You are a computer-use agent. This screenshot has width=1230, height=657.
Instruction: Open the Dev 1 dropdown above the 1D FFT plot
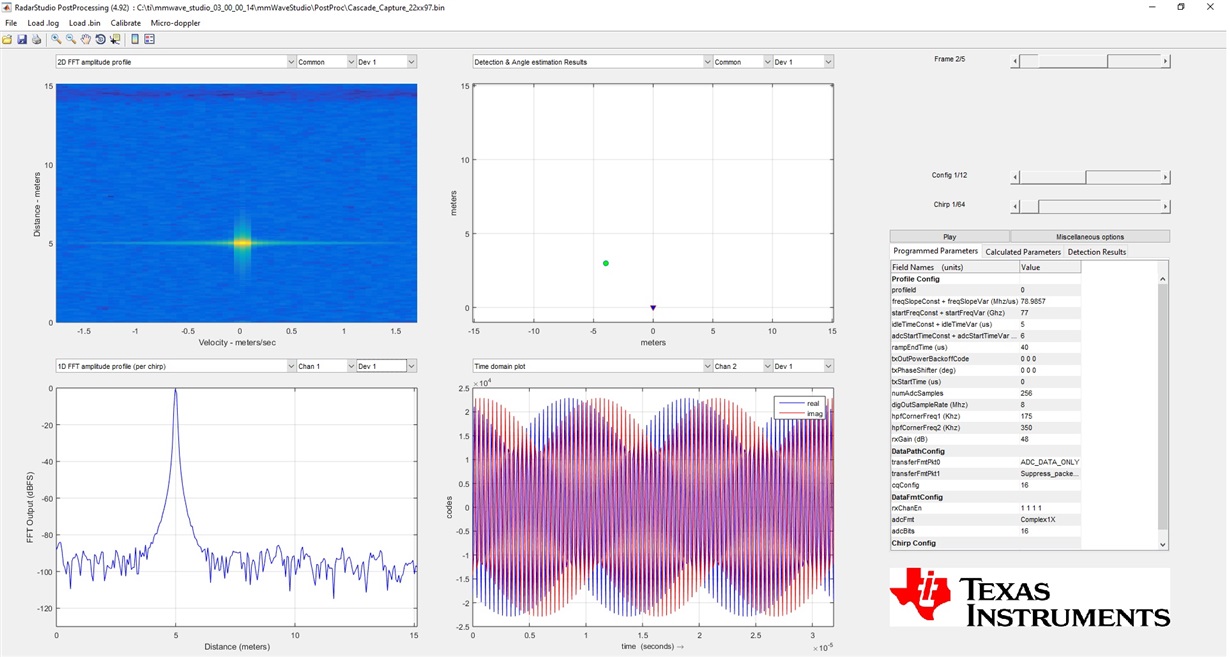coord(386,366)
